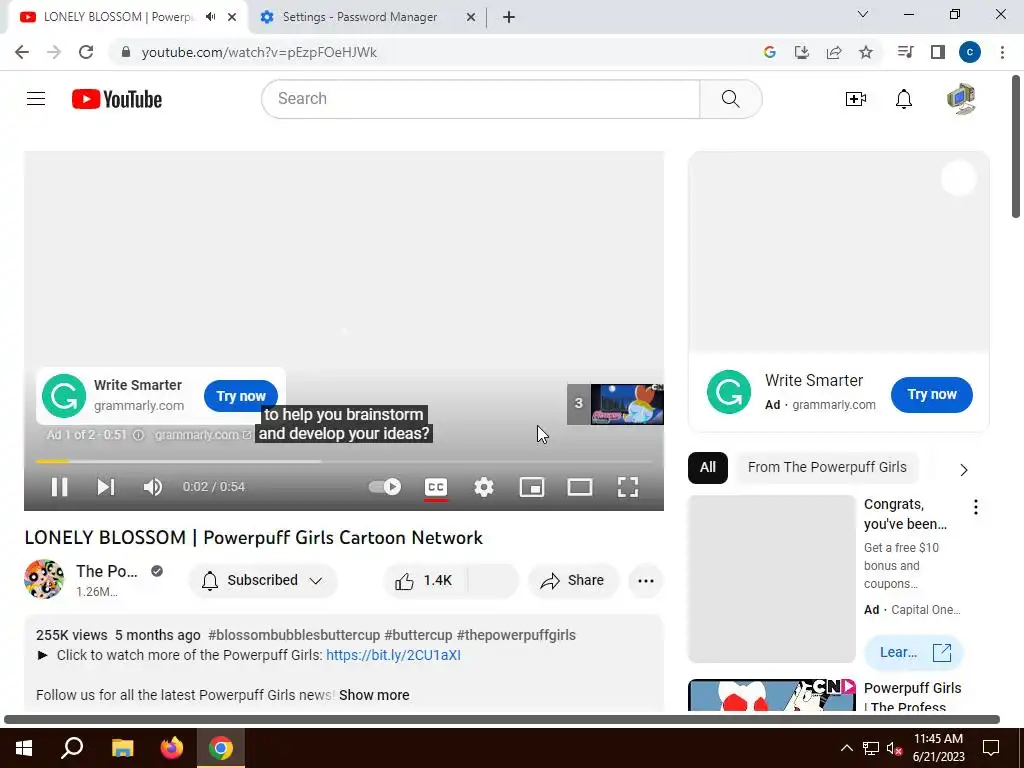Show next filter chips arrow
Screen dimensions: 1024x768
964,470
